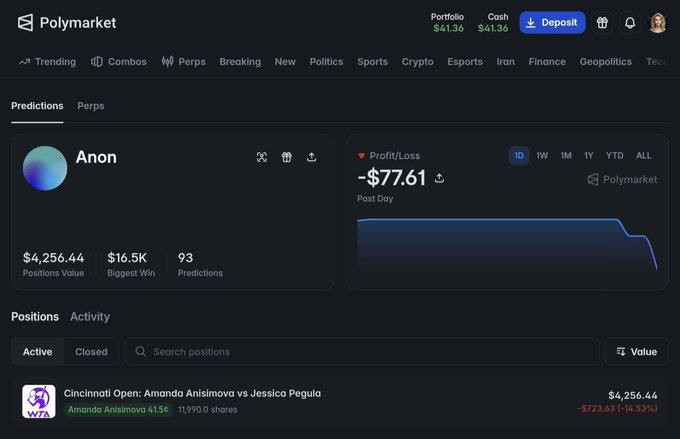Viewport: 680px width, 439px height.
Task: Click the 11,990.0 shares text
Action: click(208, 410)
